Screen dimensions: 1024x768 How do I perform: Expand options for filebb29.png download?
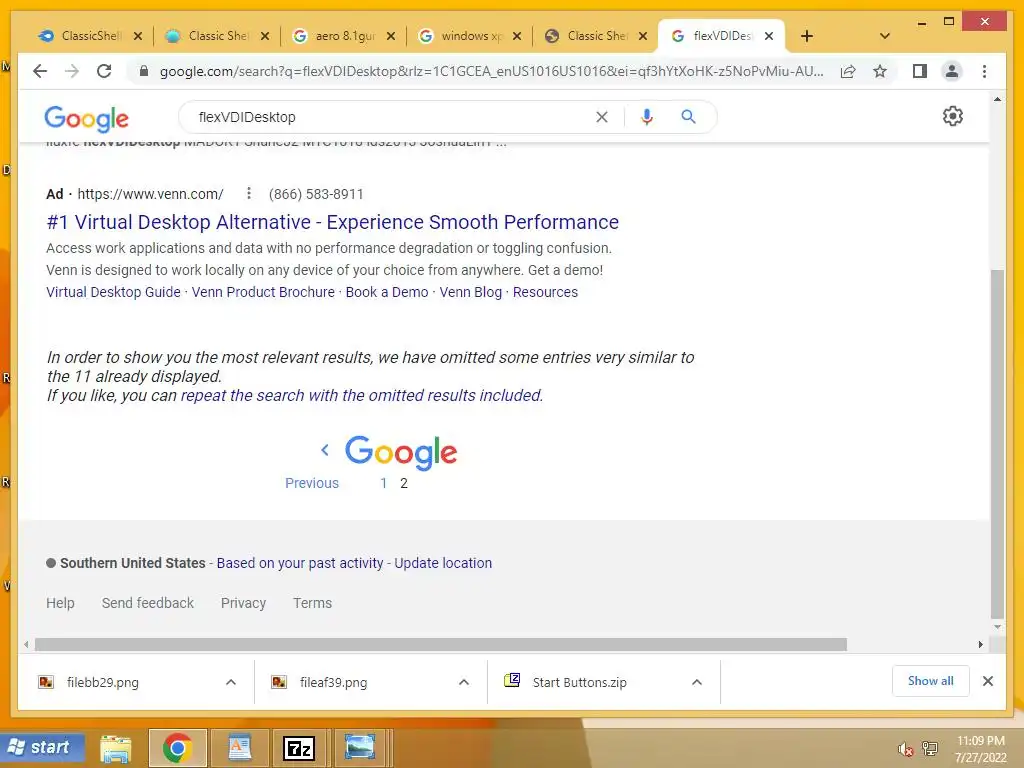click(x=231, y=682)
